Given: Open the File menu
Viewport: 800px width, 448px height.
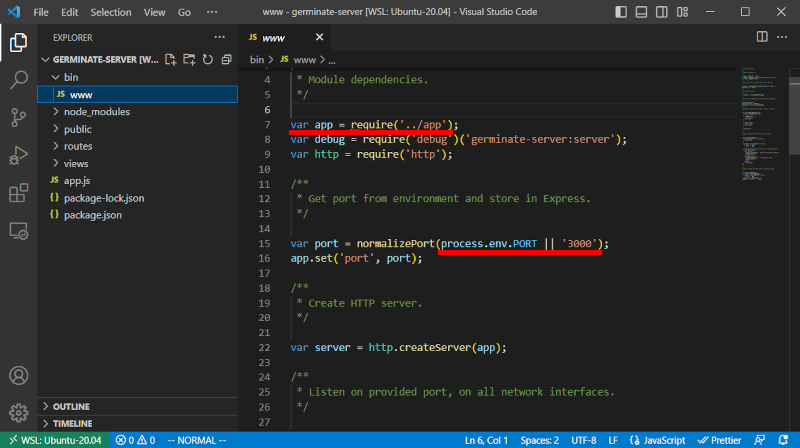Looking at the screenshot, I should click(x=41, y=12).
